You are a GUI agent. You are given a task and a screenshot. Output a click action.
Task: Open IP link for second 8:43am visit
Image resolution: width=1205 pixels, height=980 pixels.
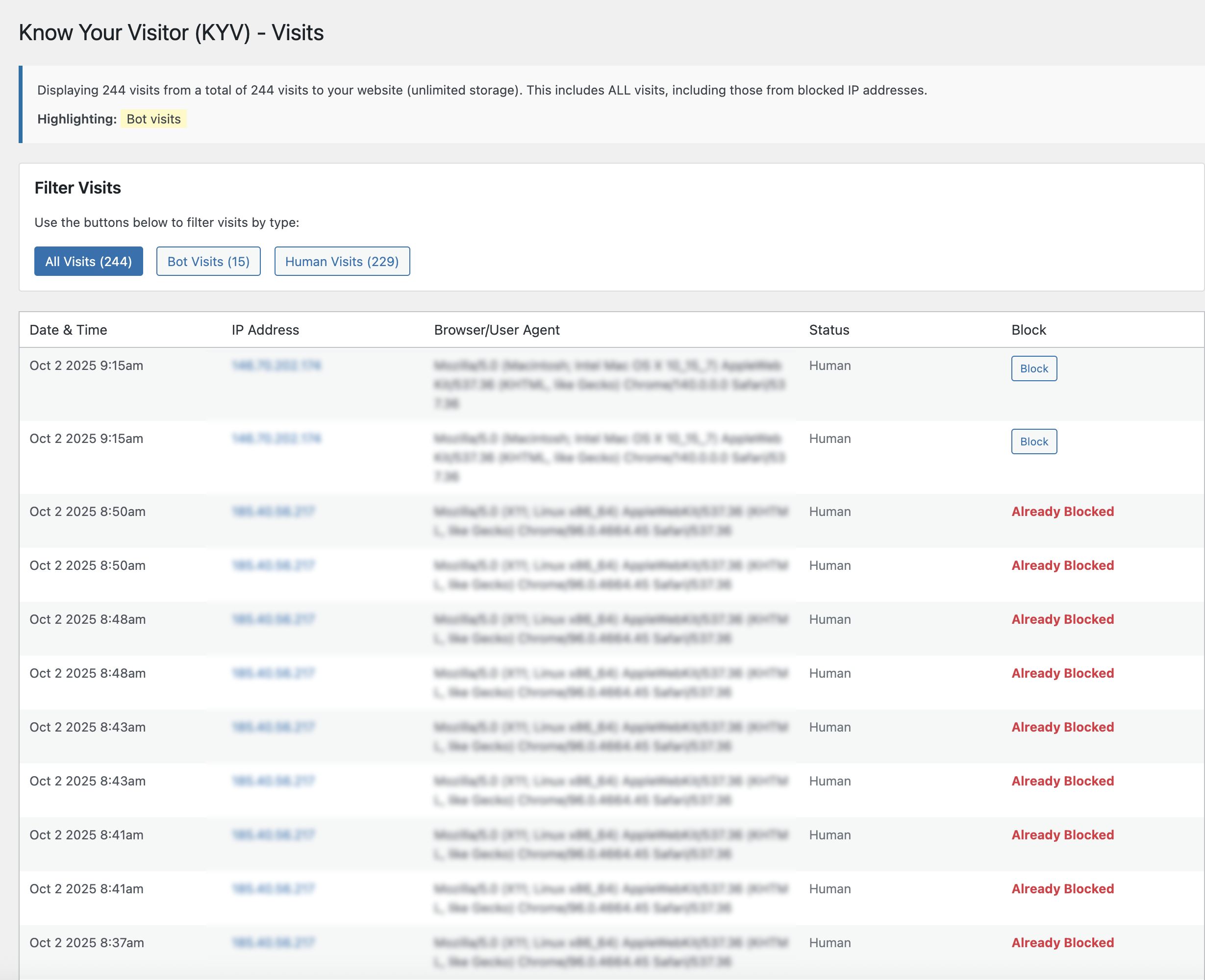273,781
